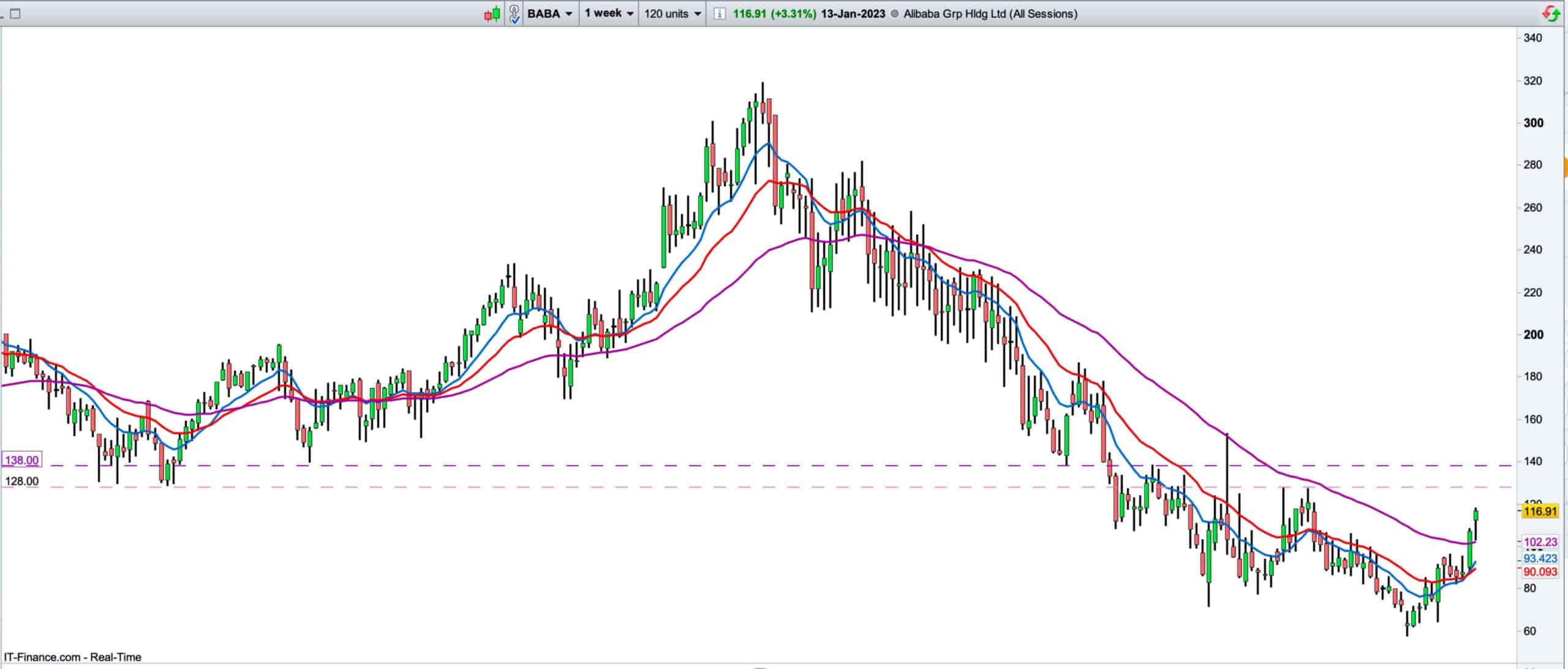The width and height of the screenshot is (1568, 669).
Task: Click the purple 102.23 moving average label
Action: coord(1540,542)
